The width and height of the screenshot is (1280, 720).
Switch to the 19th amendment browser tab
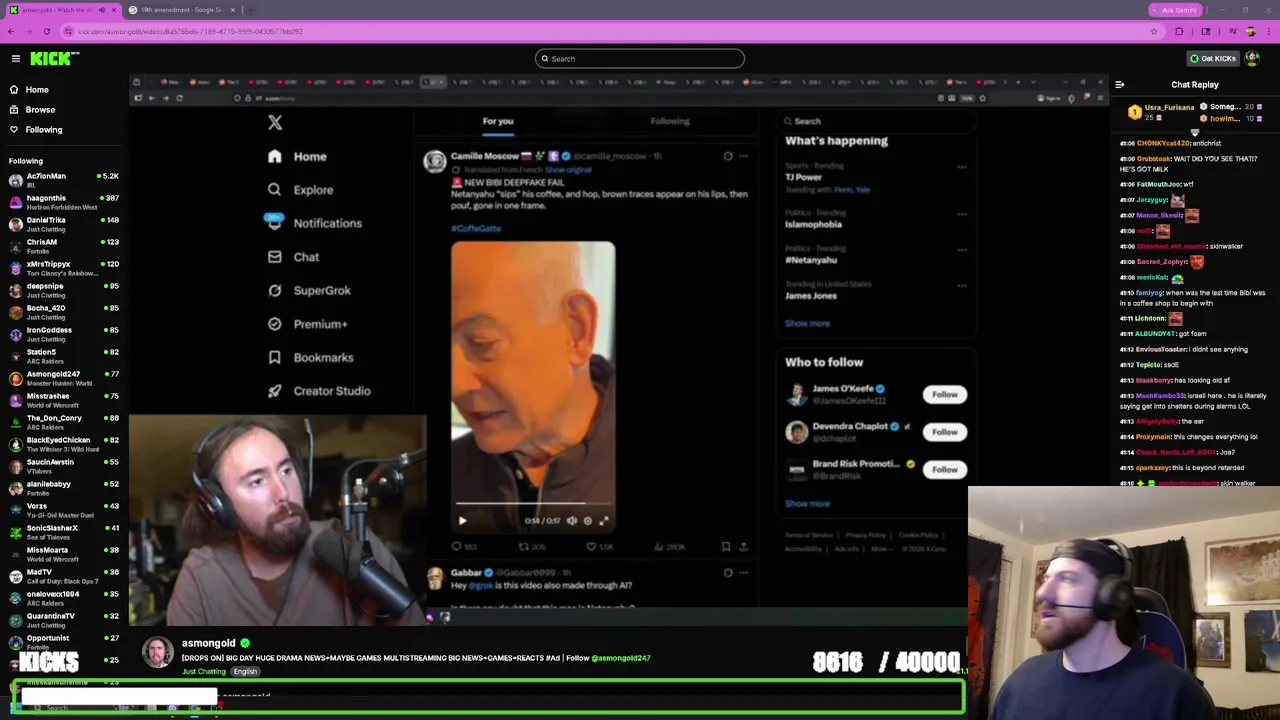click(181, 10)
